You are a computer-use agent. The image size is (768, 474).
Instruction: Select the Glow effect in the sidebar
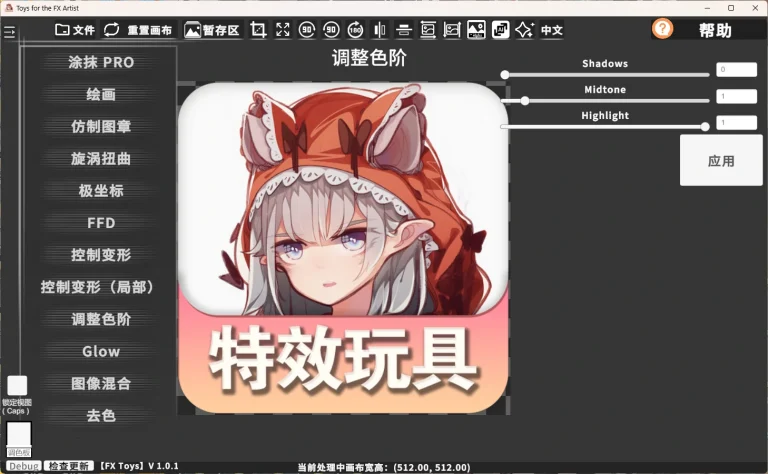[101, 351]
